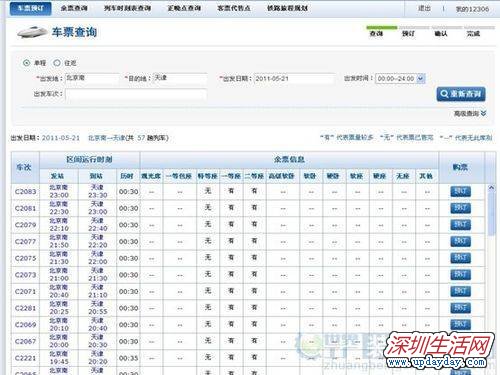Click the 出发日期 field showing 2011-05-21
This screenshot has height=375, width=500.
click(x=294, y=79)
